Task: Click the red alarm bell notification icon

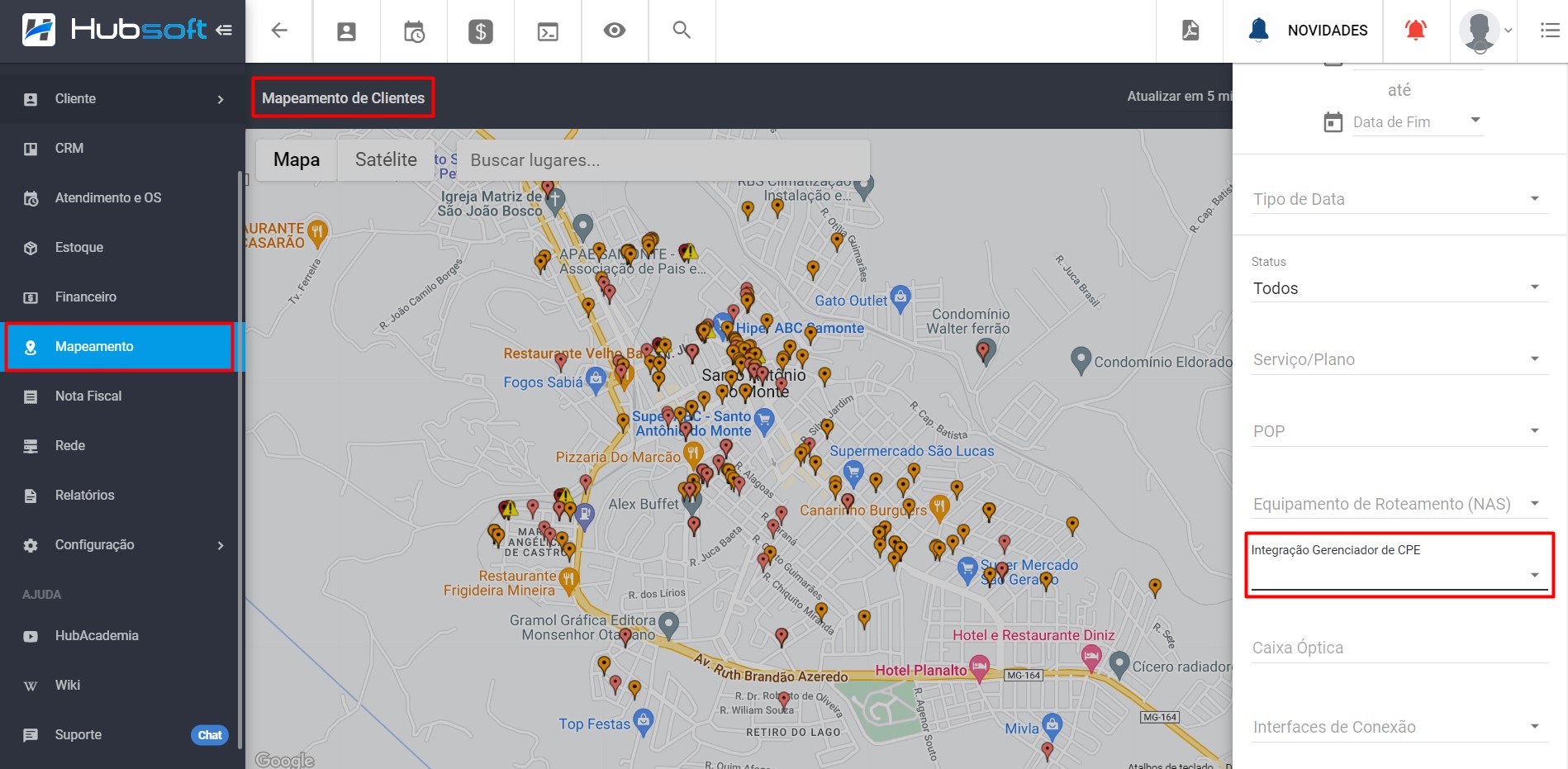Action: tap(1415, 31)
